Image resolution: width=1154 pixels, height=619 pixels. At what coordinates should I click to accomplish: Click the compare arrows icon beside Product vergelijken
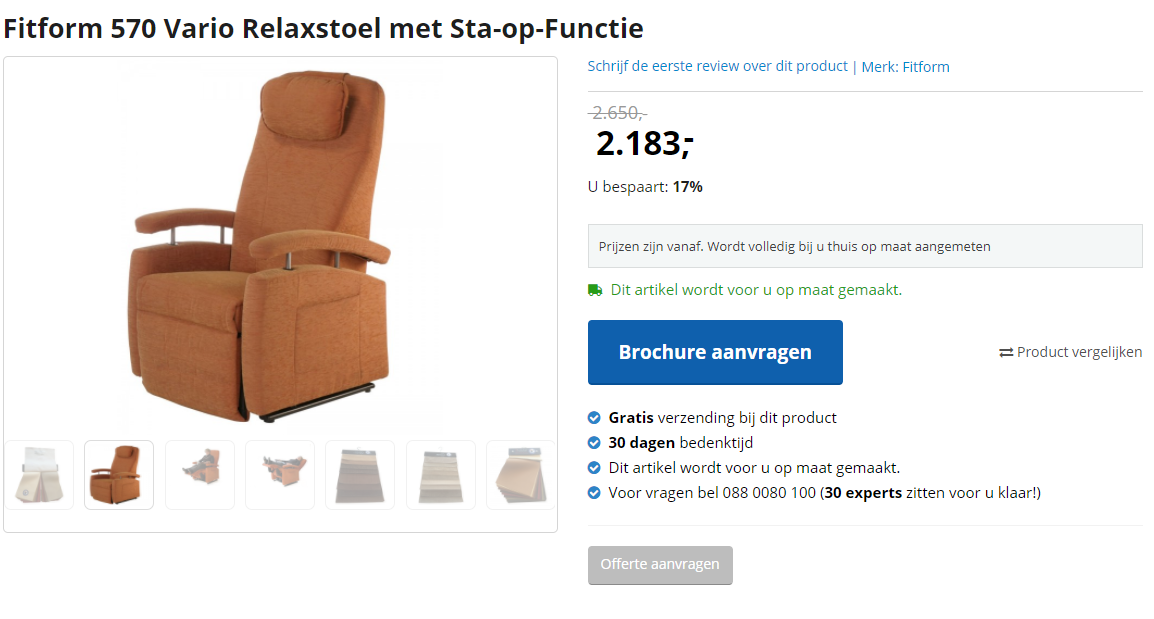pyautogui.click(x=1006, y=352)
